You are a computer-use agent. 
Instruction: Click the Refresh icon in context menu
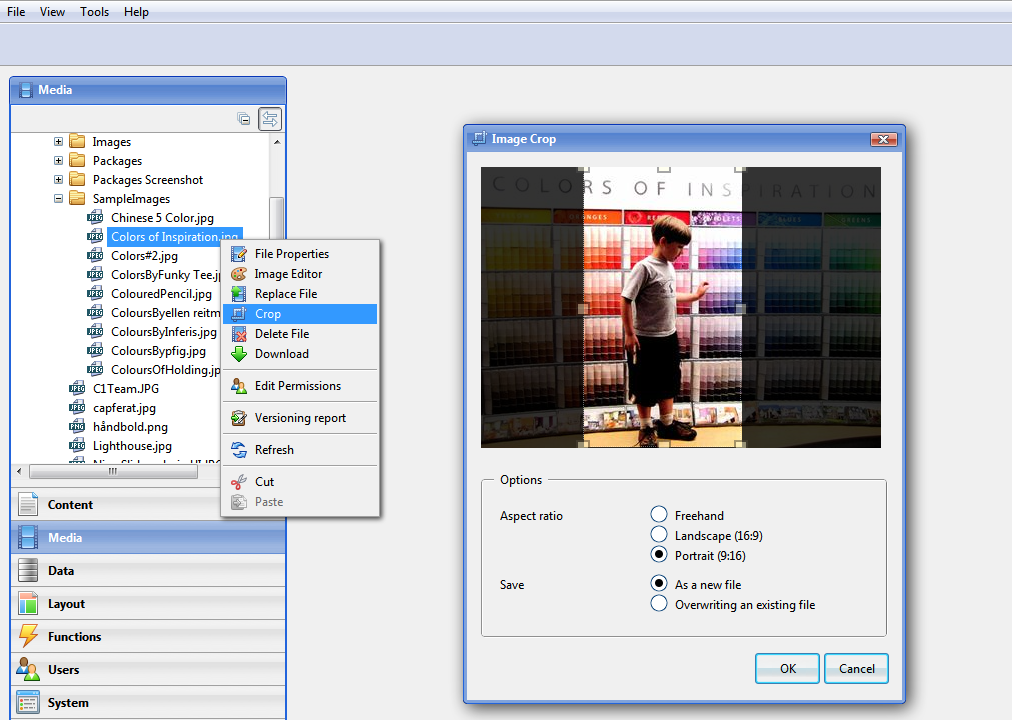click(238, 450)
